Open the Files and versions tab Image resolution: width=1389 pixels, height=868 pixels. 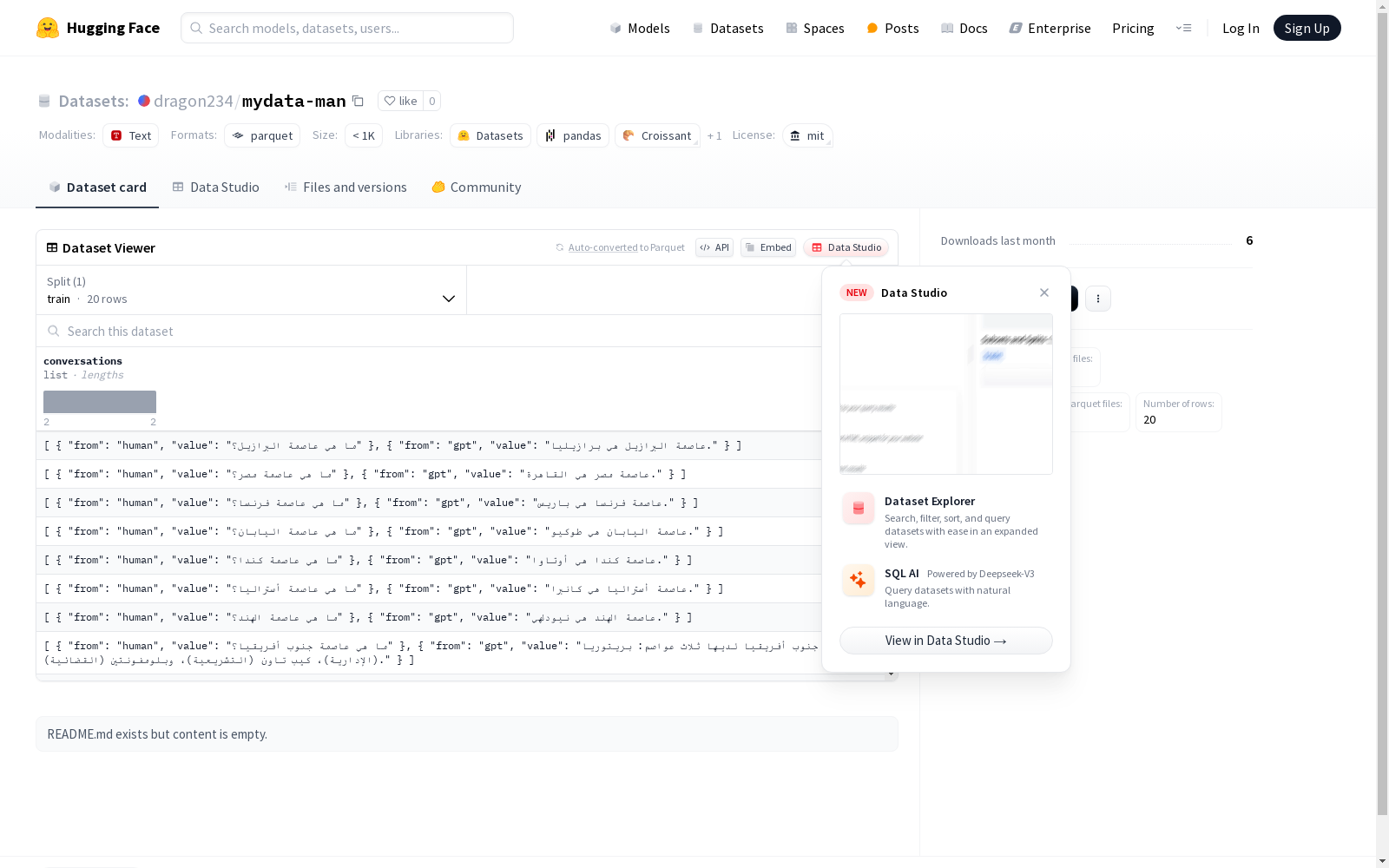(346, 187)
